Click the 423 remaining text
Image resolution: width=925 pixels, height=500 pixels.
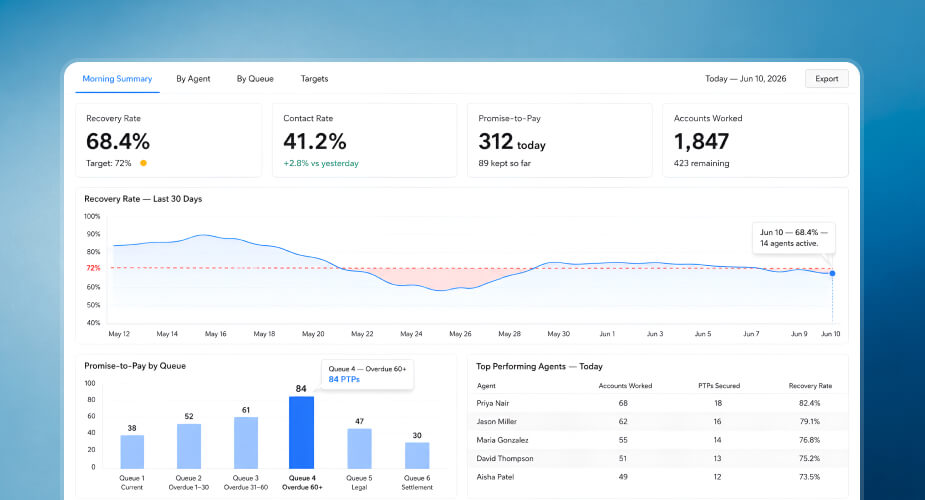click(701, 163)
